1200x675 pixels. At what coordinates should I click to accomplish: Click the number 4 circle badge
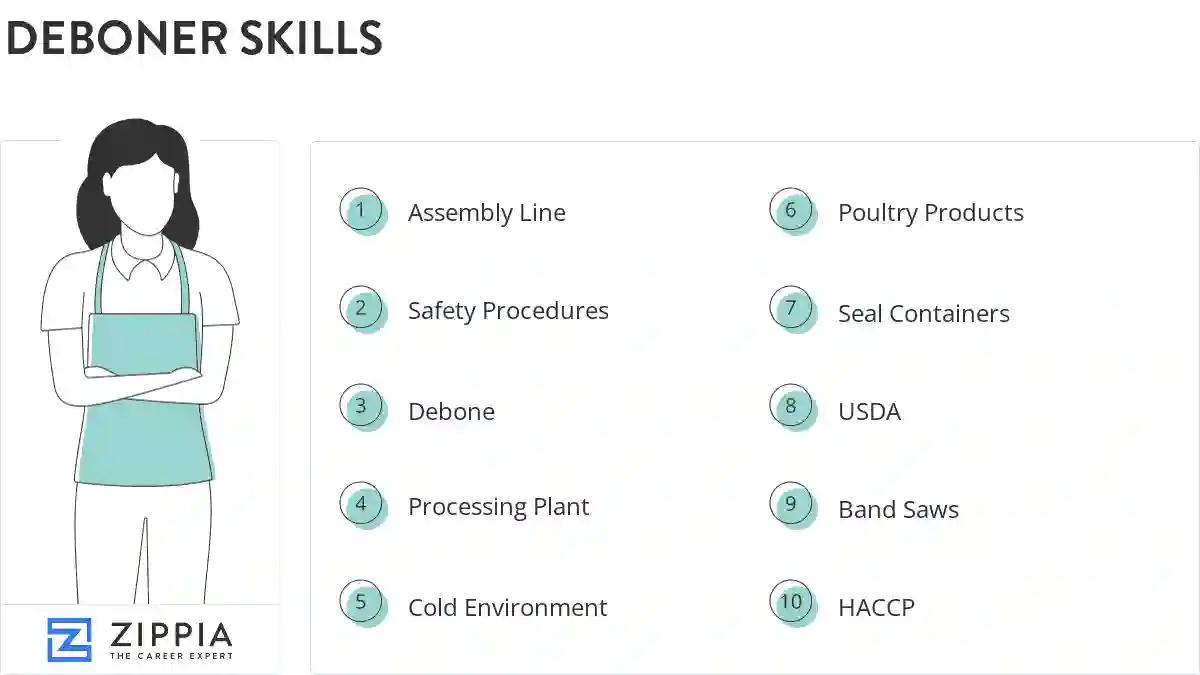click(x=362, y=505)
